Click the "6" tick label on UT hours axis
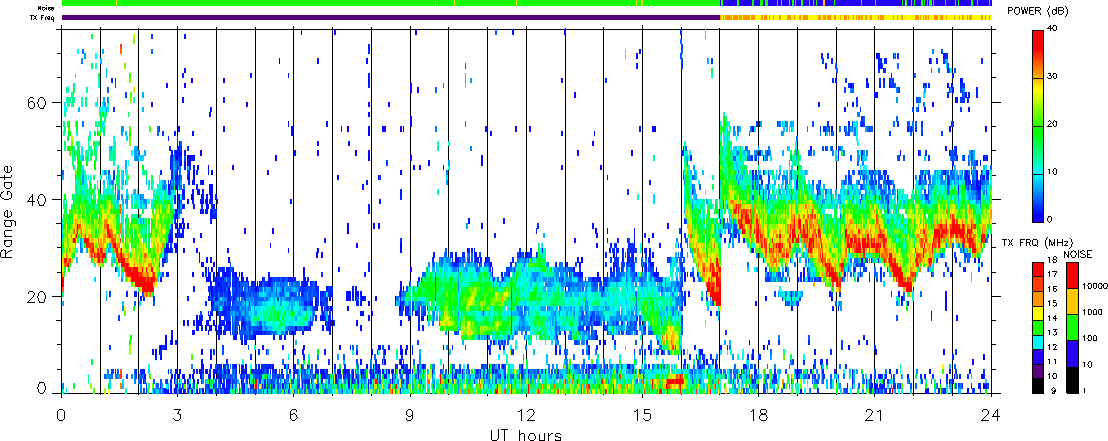Screen dimensions: 1108x441 [293, 415]
